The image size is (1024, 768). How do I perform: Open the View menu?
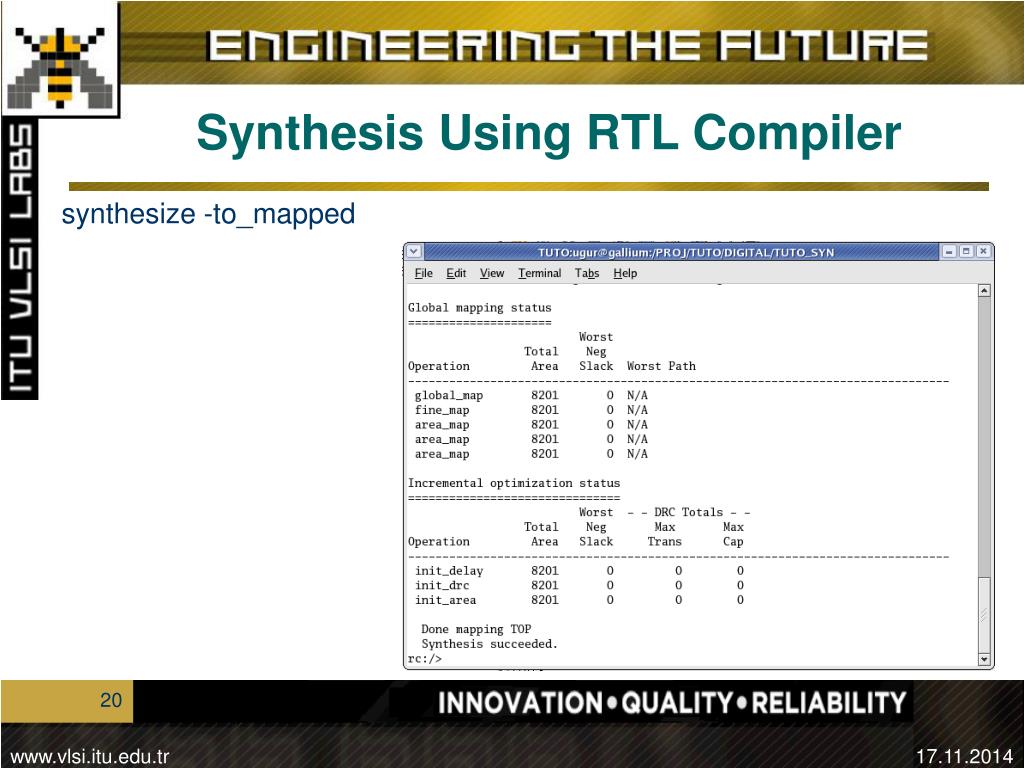pos(492,273)
